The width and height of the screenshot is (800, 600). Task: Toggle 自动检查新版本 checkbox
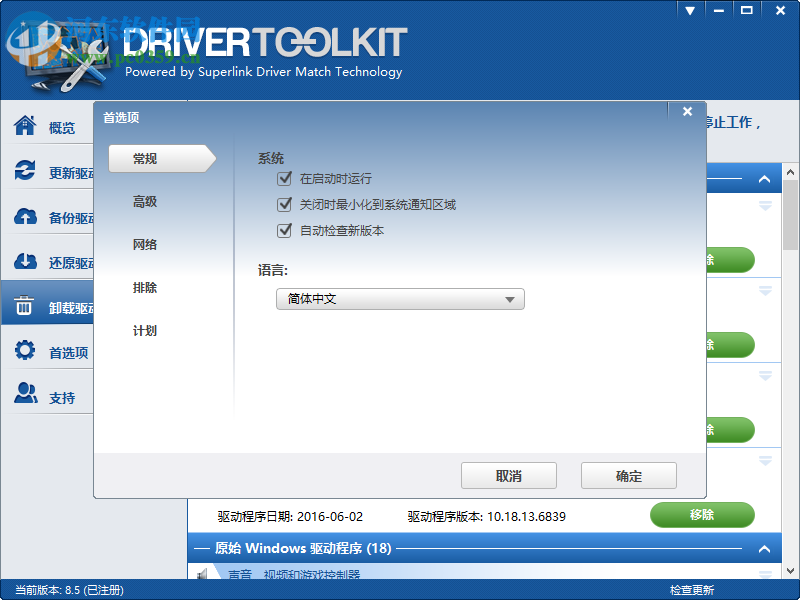click(285, 231)
